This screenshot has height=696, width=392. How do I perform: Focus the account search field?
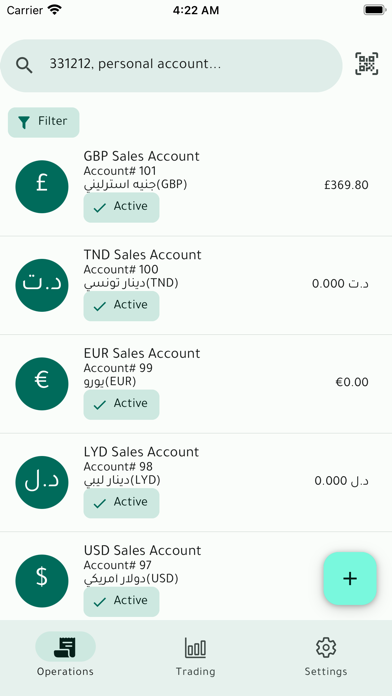(171, 65)
